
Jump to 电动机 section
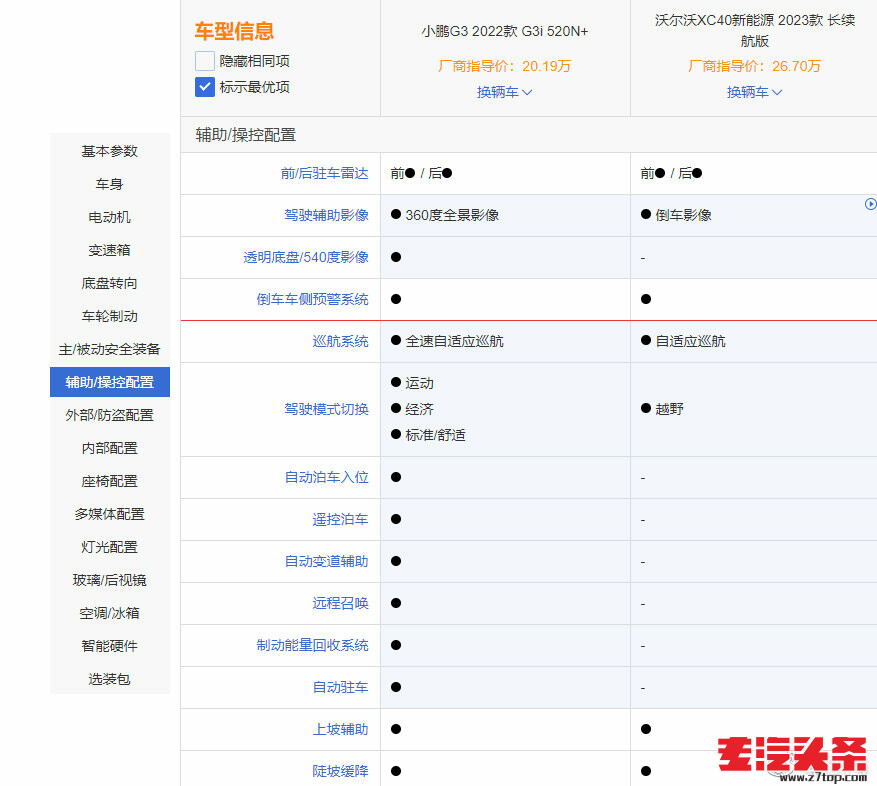pyautogui.click(x=110, y=217)
